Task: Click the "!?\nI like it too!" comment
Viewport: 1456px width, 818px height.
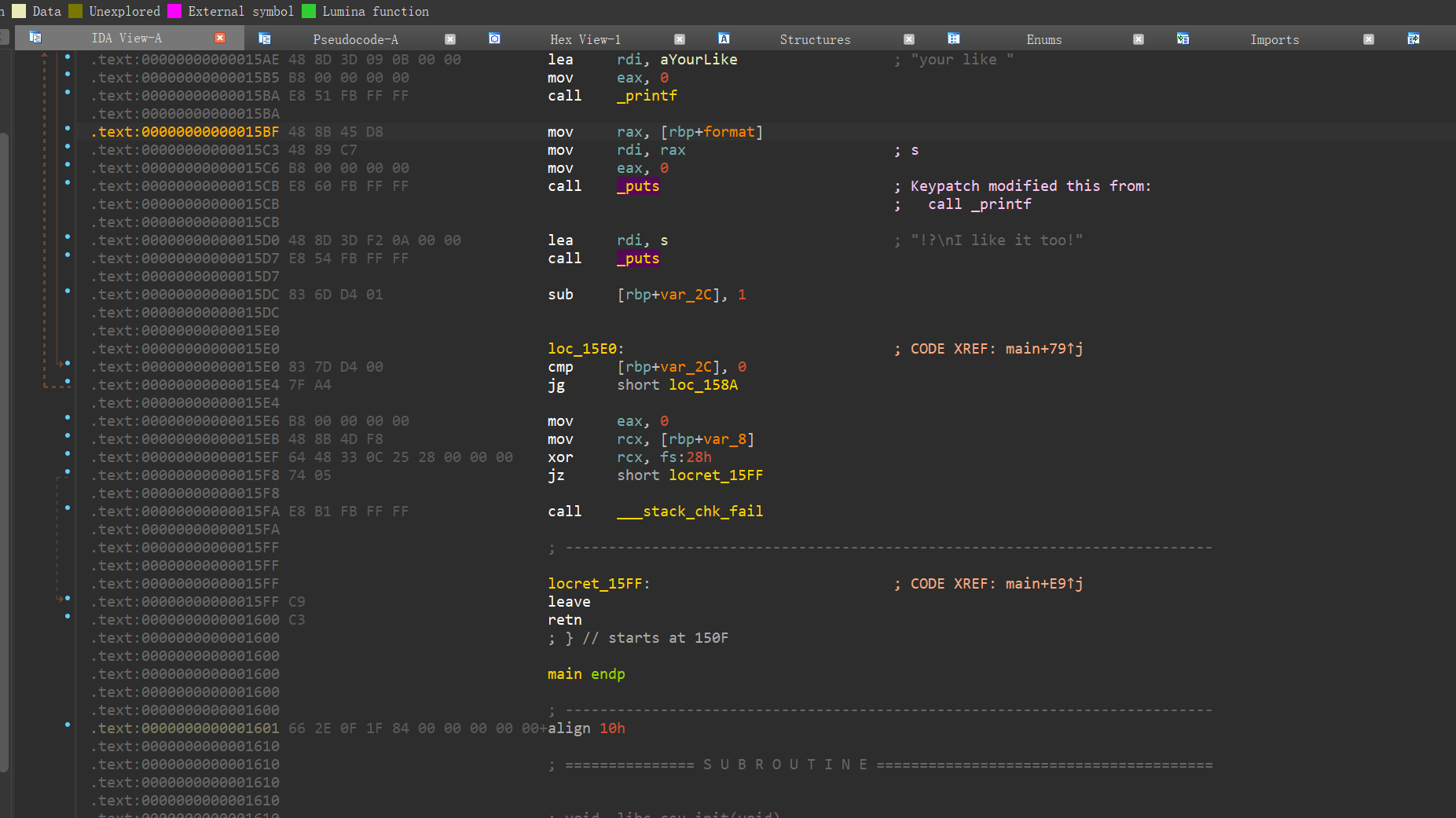Action: [x=997, y=240]
